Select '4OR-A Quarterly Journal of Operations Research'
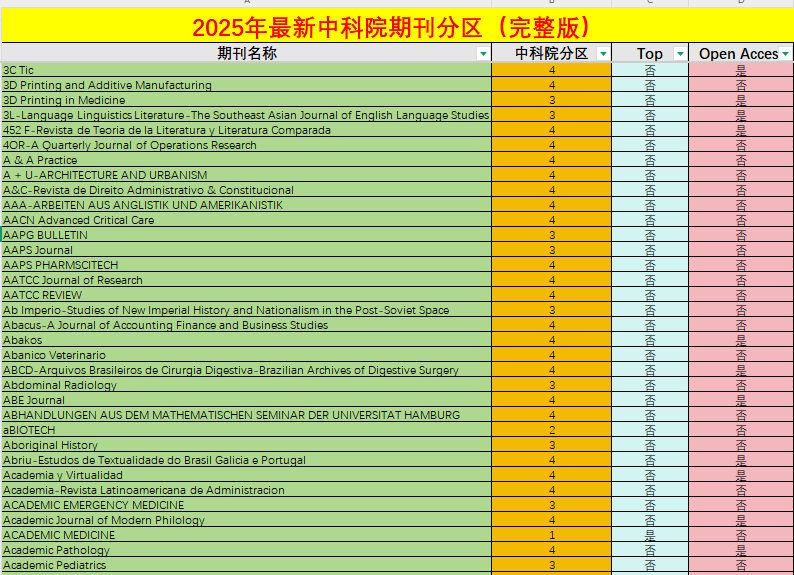 247,145
